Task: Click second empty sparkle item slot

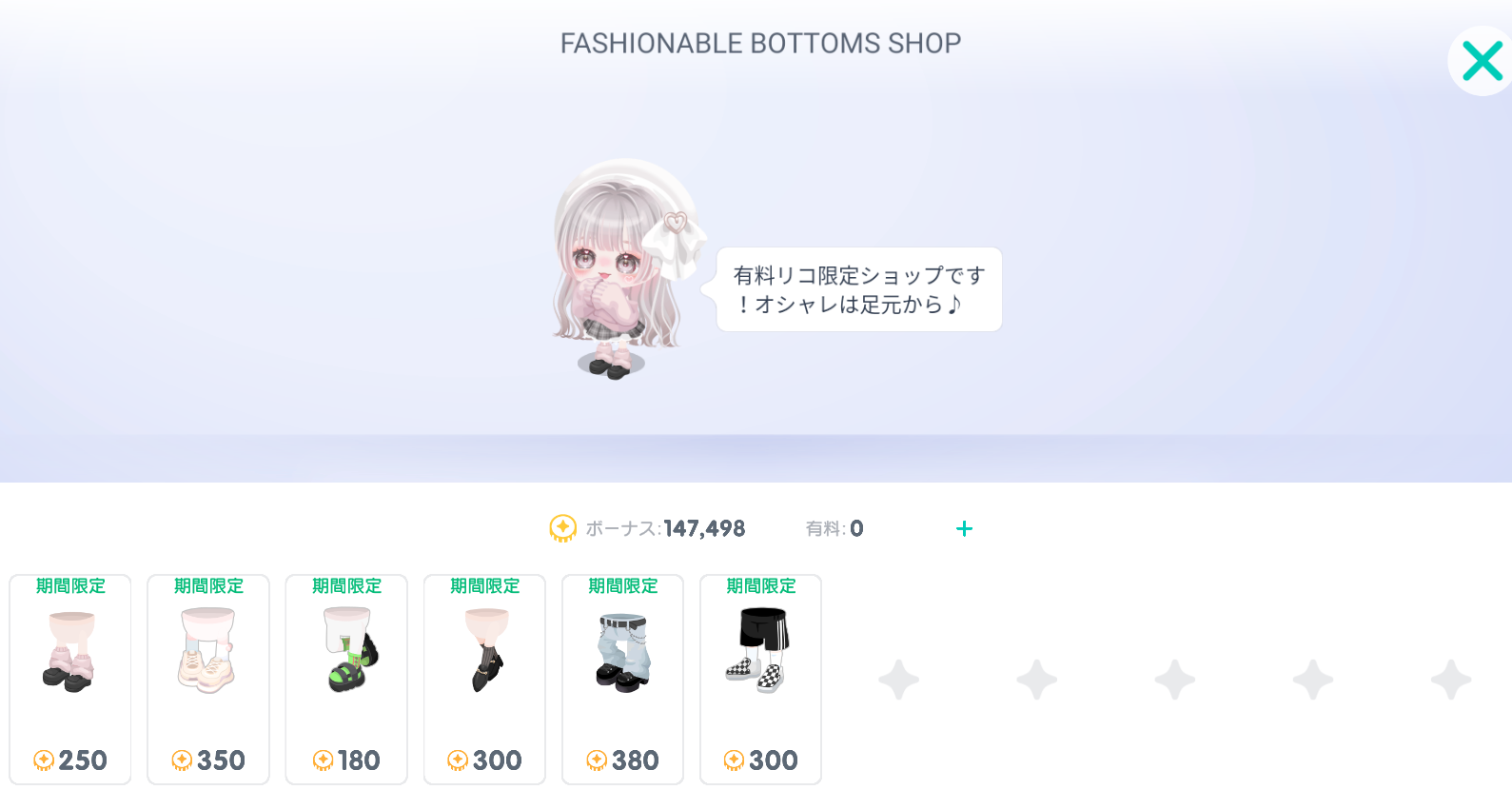Action: 1037,680
